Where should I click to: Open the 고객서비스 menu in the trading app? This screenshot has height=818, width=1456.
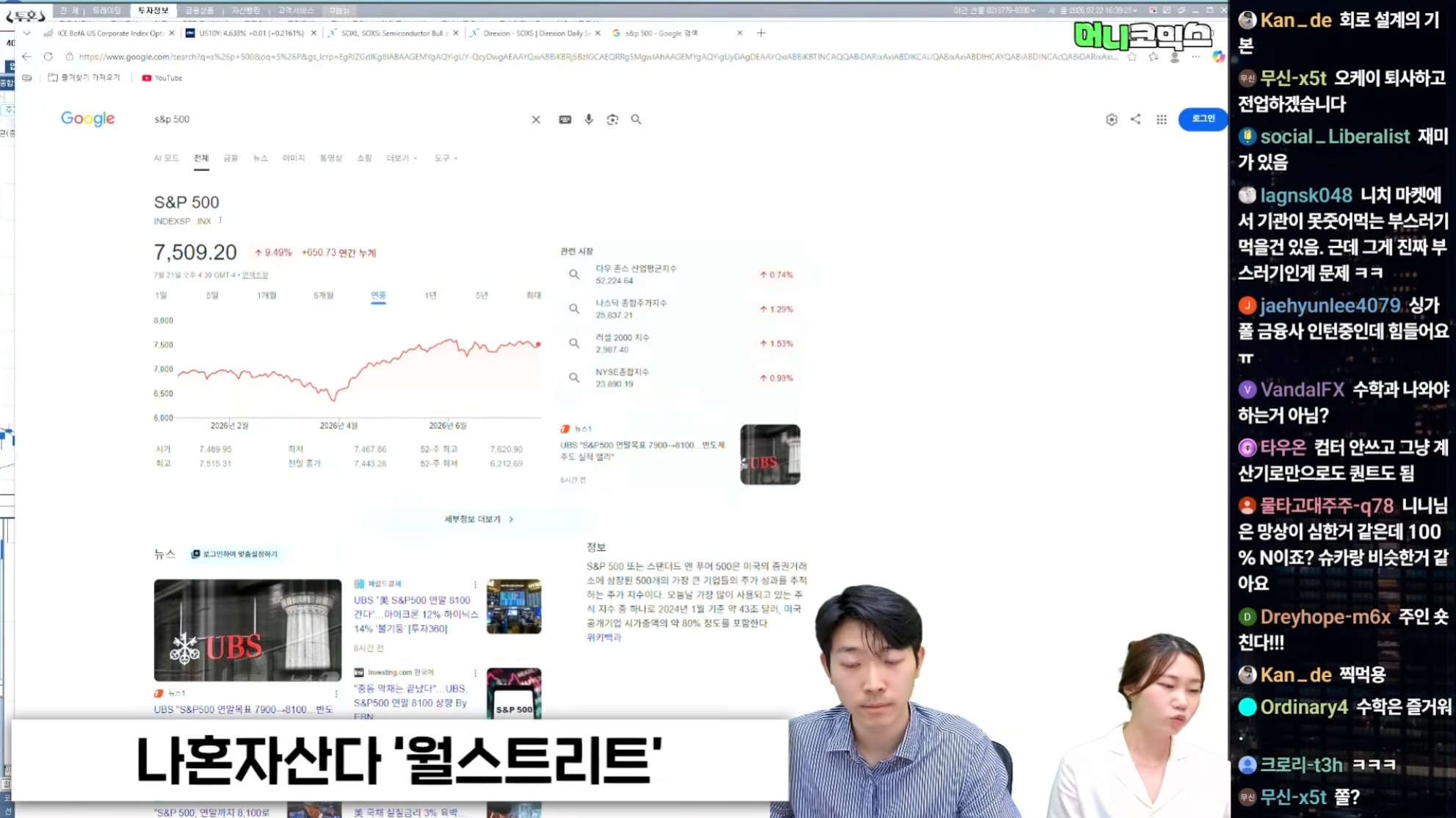point(296,11)
